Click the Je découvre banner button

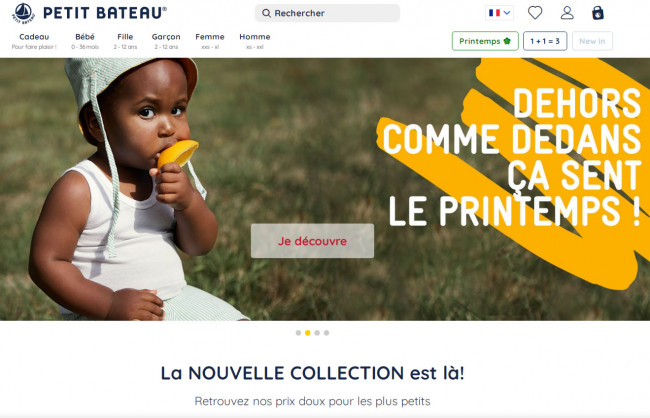coord(312,241)
